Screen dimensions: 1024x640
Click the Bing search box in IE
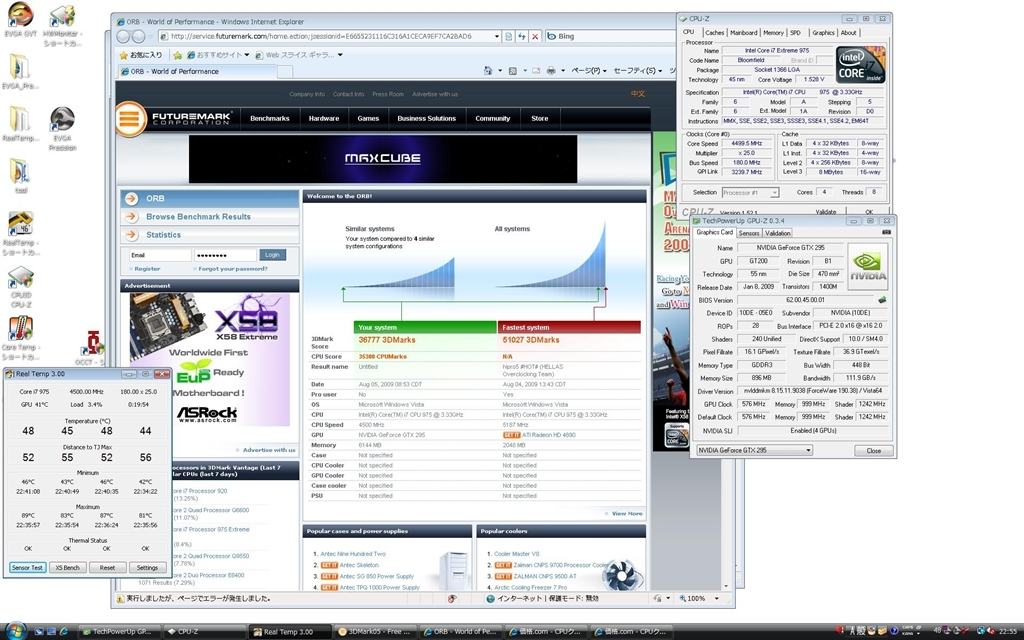point(611,37)
